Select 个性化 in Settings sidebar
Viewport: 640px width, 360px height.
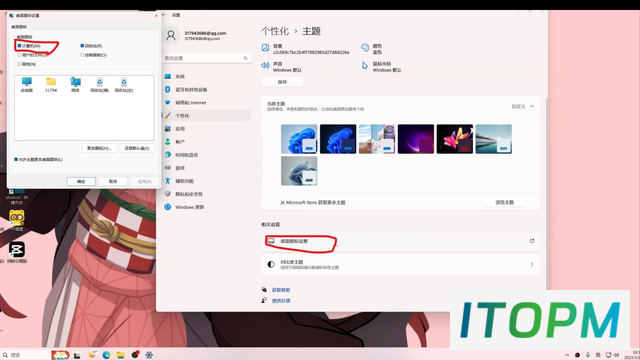click(207, 116)
